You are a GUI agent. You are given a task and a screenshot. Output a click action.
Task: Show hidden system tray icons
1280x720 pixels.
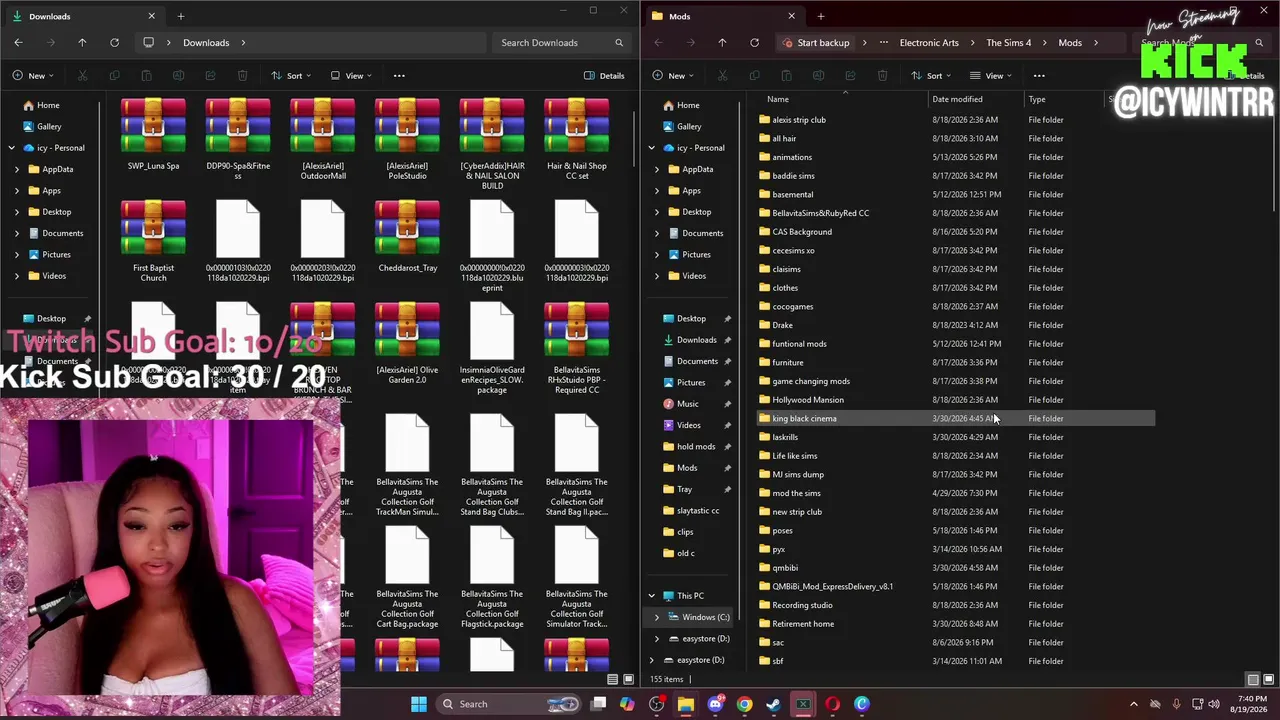[1133, 704]
